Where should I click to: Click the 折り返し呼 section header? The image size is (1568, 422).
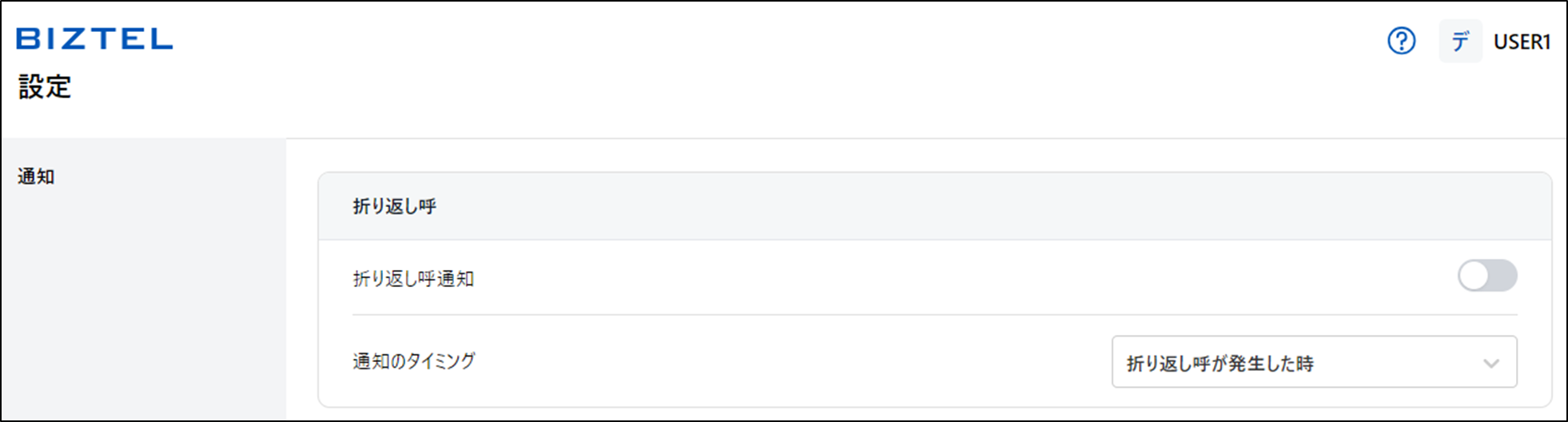pos(395,206)
